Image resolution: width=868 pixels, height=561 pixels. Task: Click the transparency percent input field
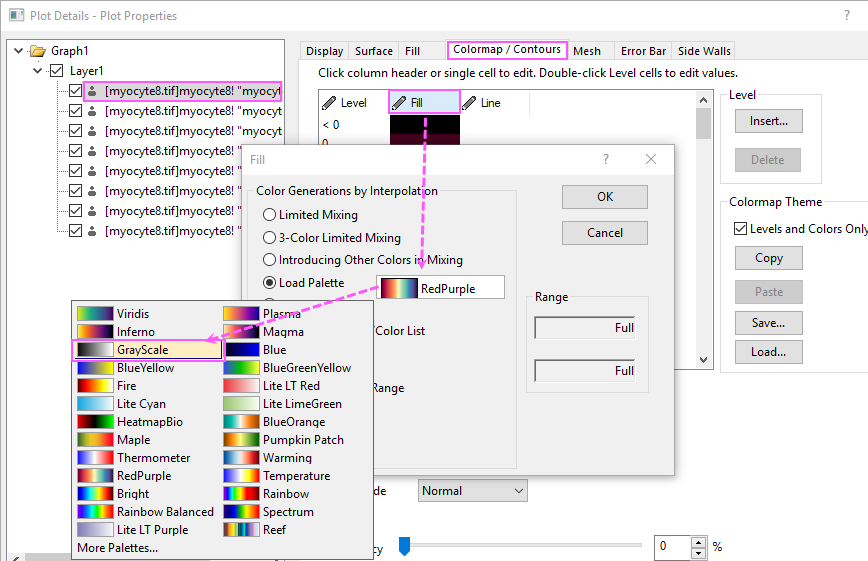[673, 547]
